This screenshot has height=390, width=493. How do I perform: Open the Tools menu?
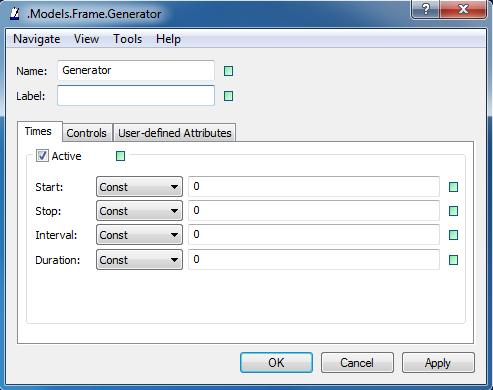(x=128, y=39)
